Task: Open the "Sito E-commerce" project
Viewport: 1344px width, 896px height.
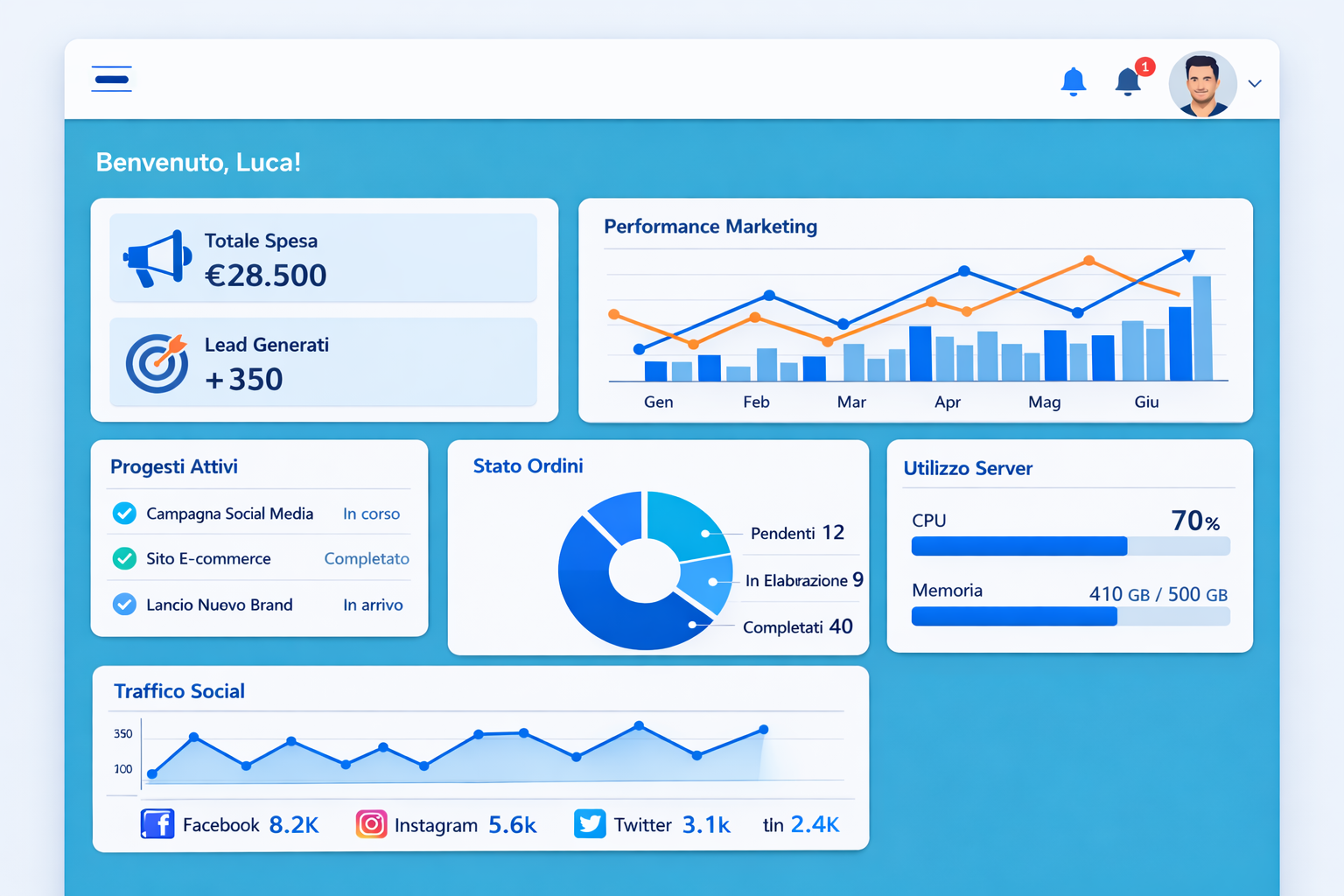Action: [208, 558]
